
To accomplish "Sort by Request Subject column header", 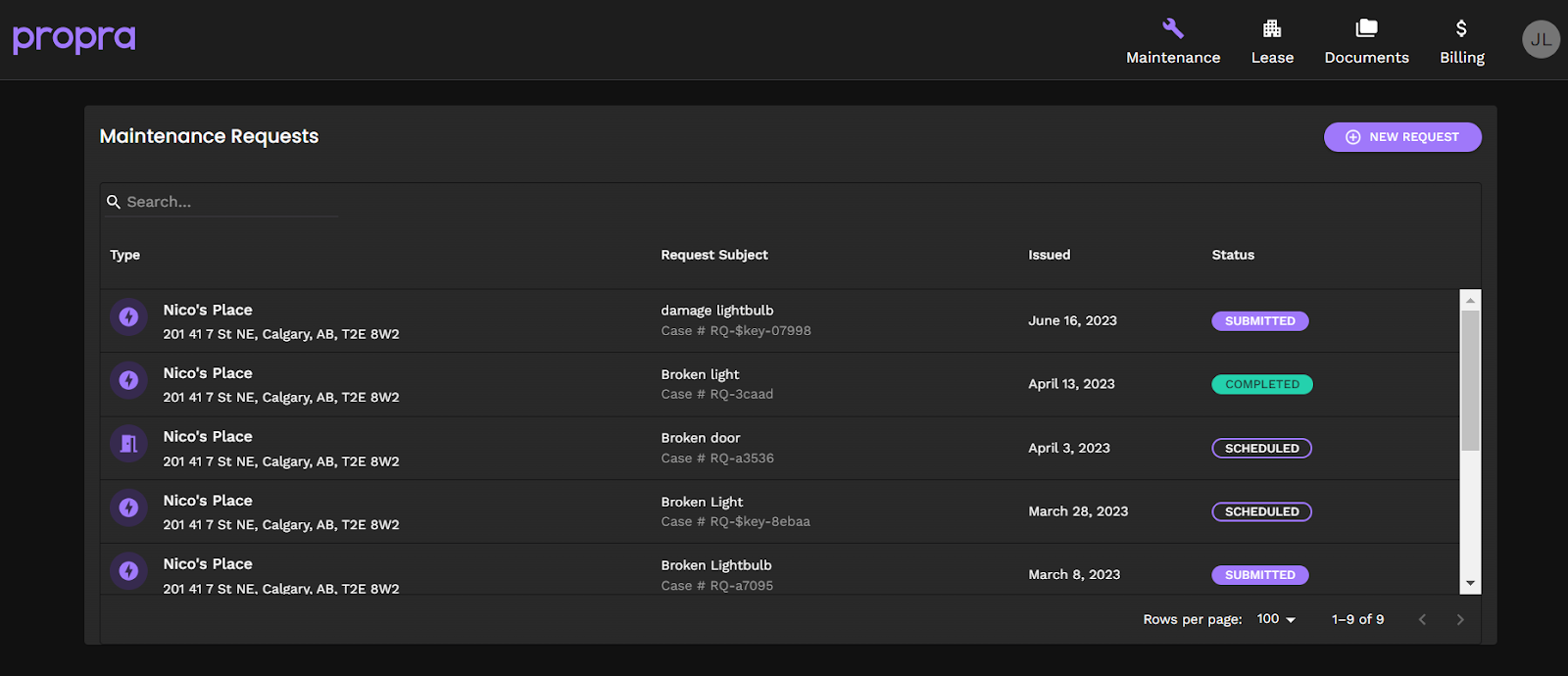I will coord(714,255).
